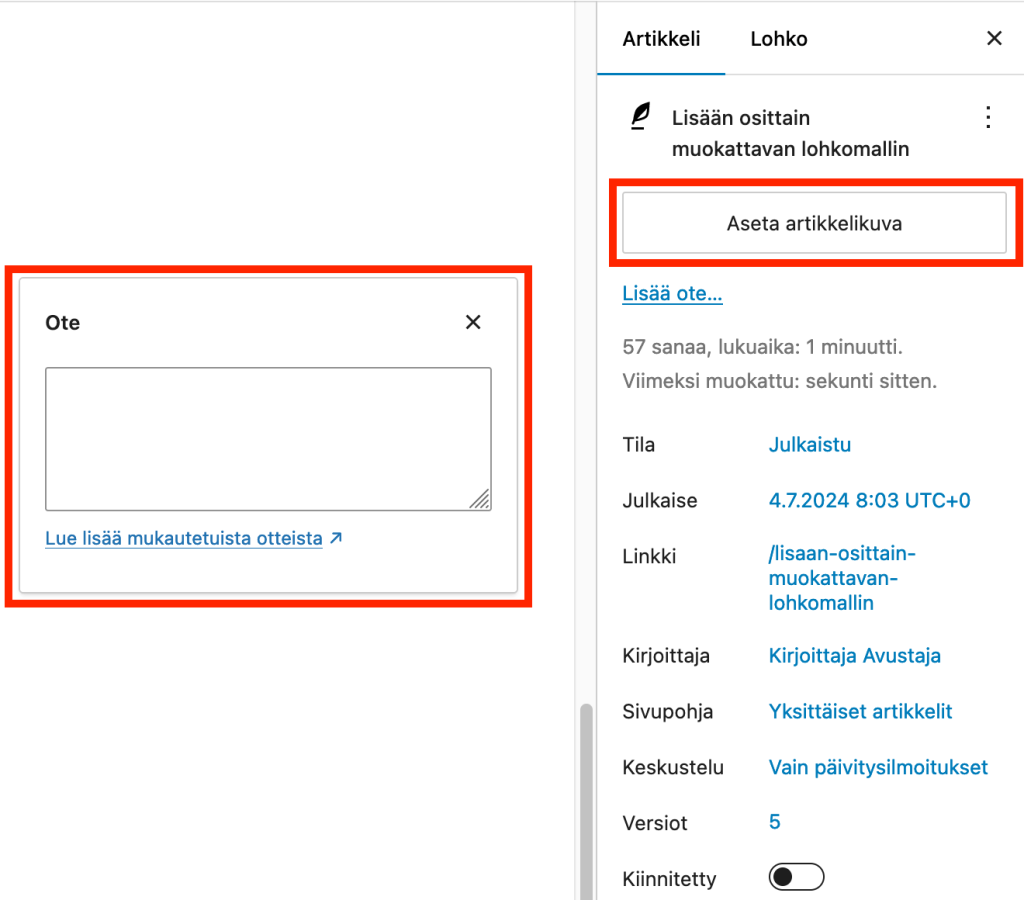The width and height of the screenshot is (1024, 900).
Task: Click the Keskustelu label
Action: click(673, 767)
